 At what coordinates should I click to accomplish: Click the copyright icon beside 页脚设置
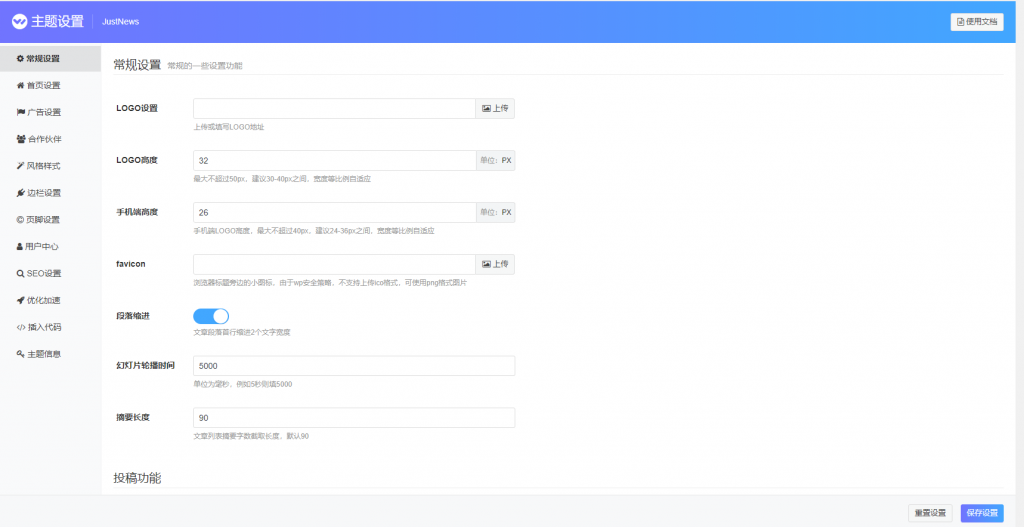tap(20, 219)
